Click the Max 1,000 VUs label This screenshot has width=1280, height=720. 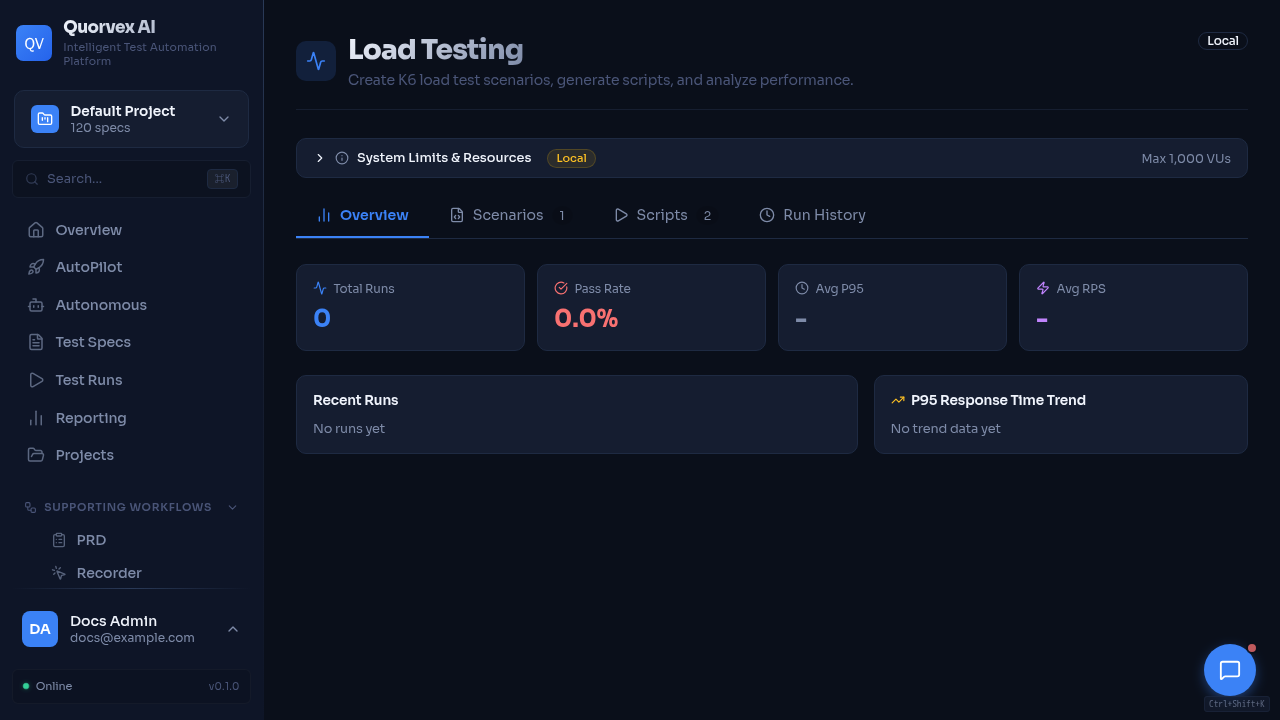pyautogui.click(x=1186, y=158)
